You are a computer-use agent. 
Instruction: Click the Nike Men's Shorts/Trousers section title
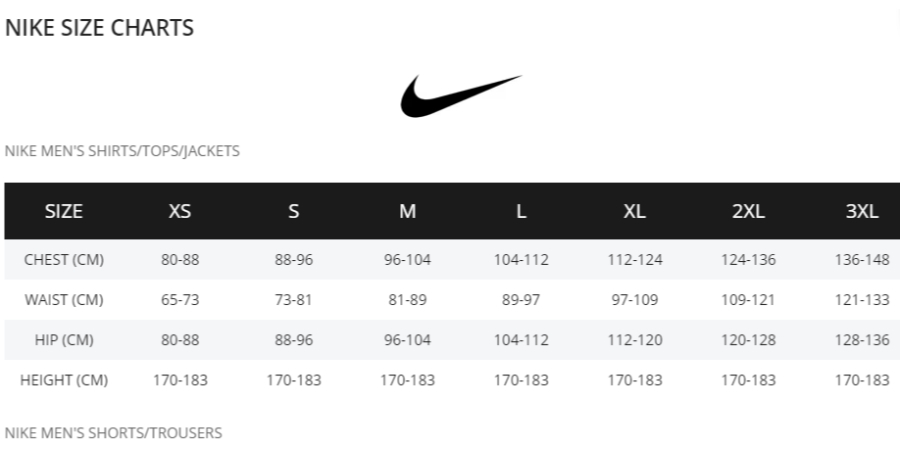pos(113,433)
